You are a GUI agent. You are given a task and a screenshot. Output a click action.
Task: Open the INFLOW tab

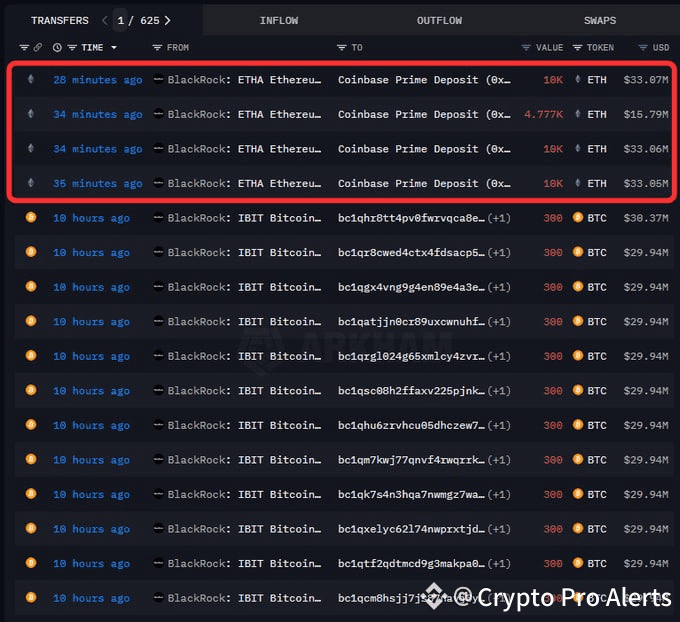279,20
